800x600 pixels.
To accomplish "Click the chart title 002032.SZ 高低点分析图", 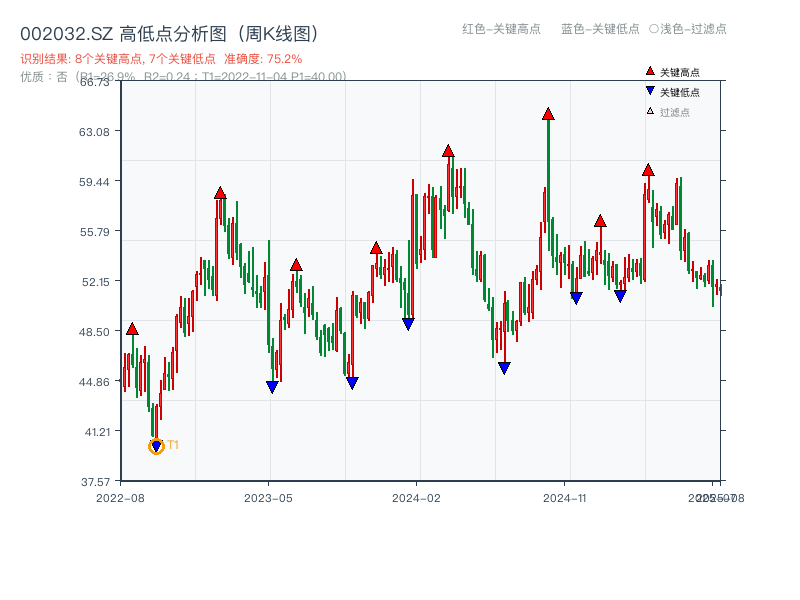I will [170, 31].
